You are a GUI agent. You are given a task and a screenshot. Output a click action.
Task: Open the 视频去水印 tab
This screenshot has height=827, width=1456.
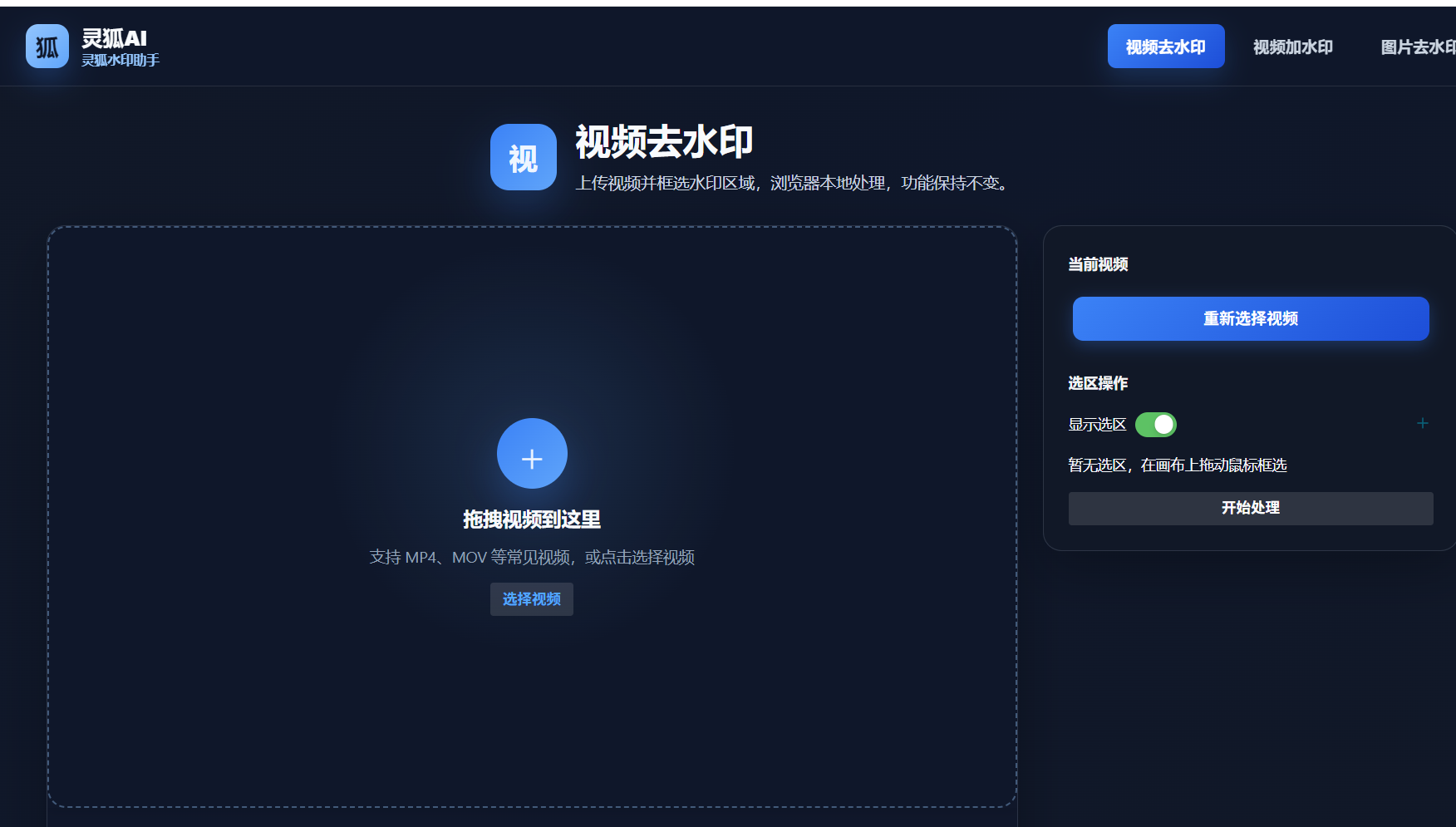coord(1166,47)
